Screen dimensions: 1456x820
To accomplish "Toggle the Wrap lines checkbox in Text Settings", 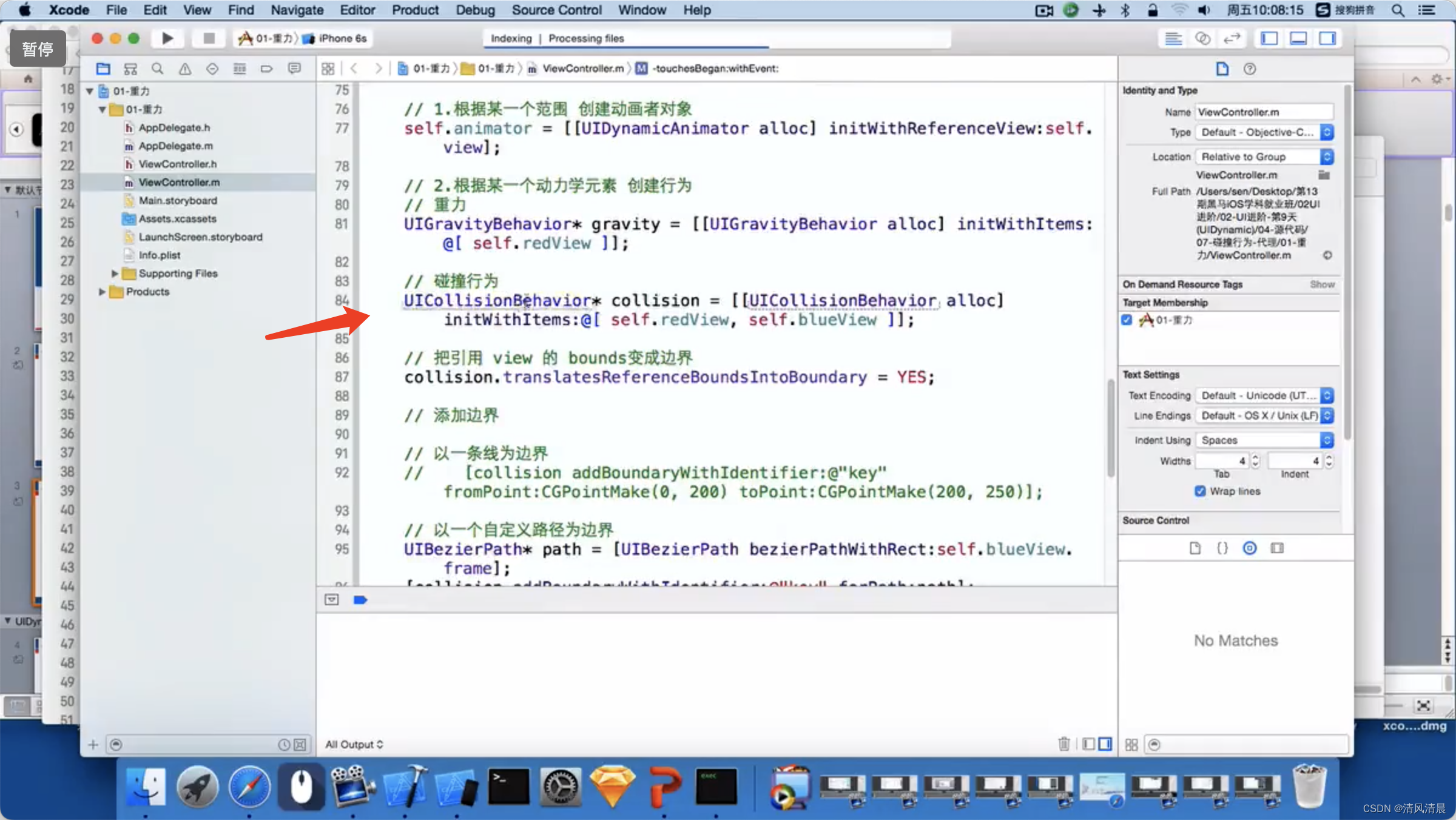I will tap(1198, 491).
